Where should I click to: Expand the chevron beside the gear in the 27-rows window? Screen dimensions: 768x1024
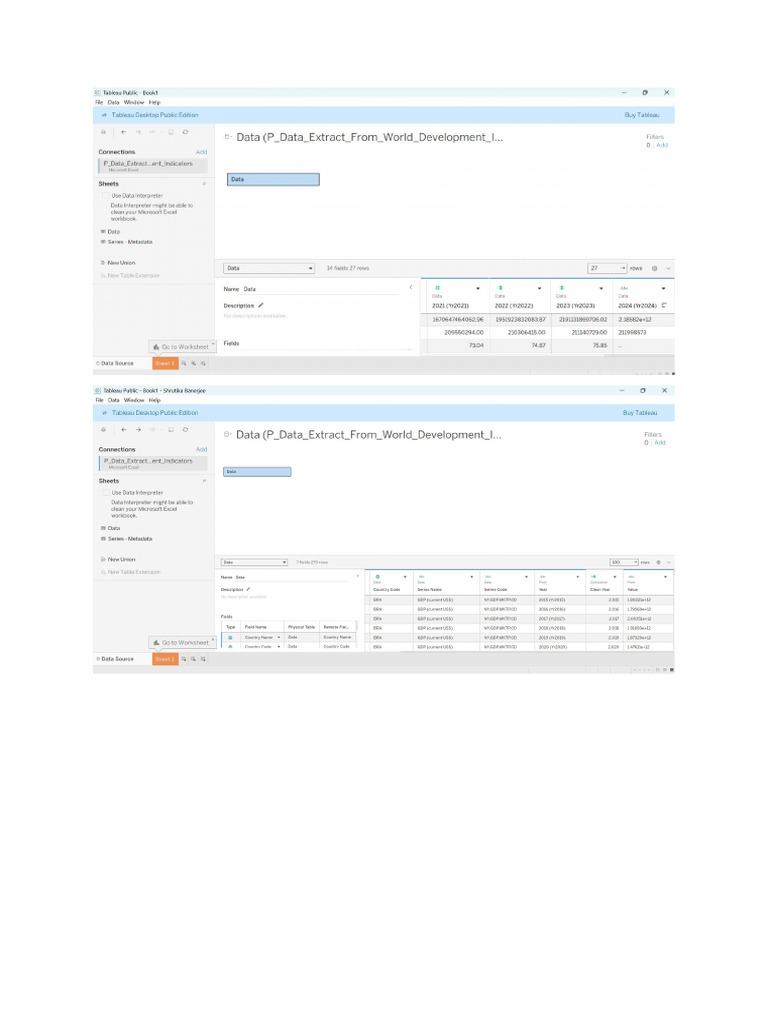(667, 268)
